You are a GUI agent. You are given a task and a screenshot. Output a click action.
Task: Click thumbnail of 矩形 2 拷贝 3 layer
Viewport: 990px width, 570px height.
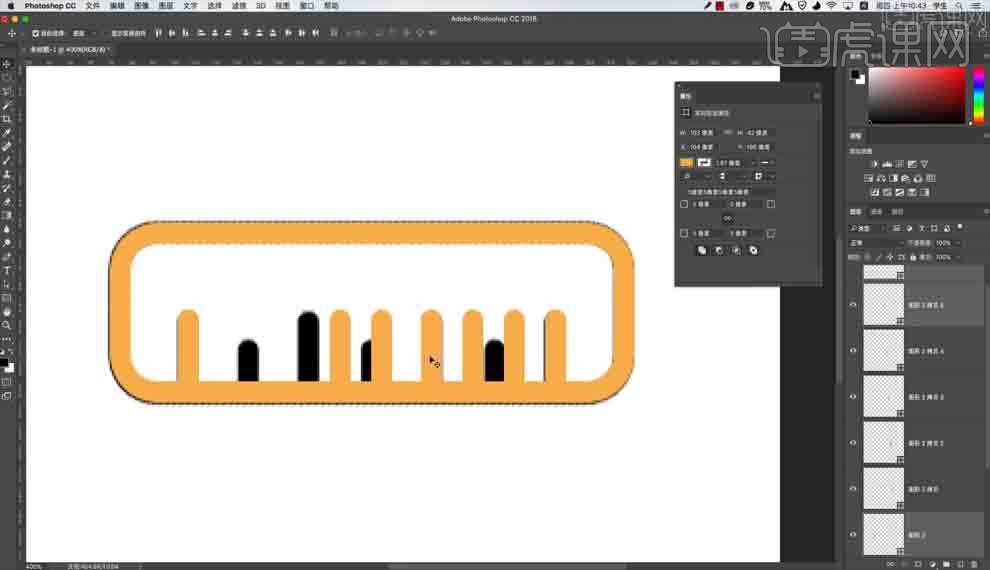[x=883, y=397]
